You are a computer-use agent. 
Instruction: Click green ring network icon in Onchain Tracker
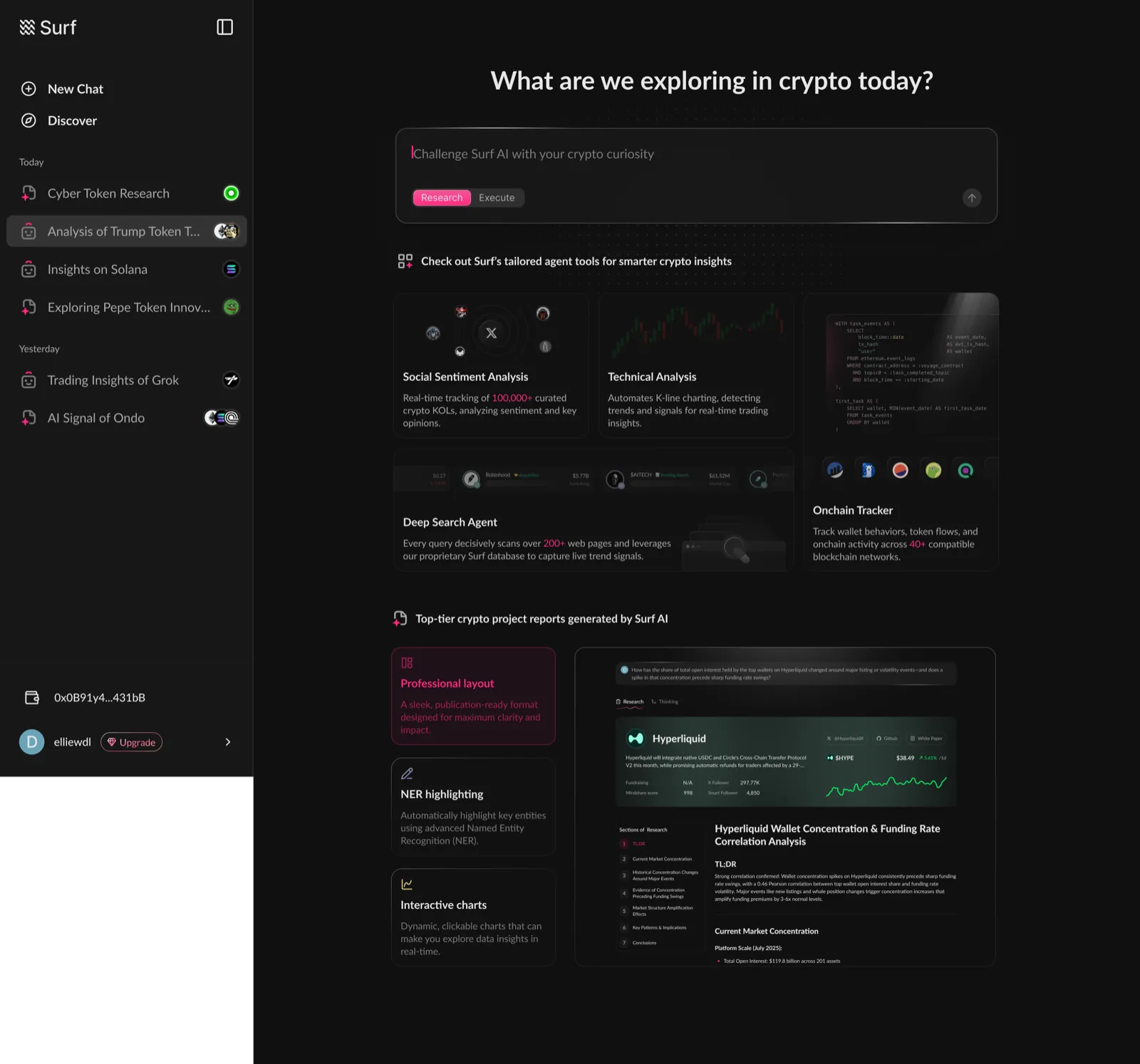965,470
